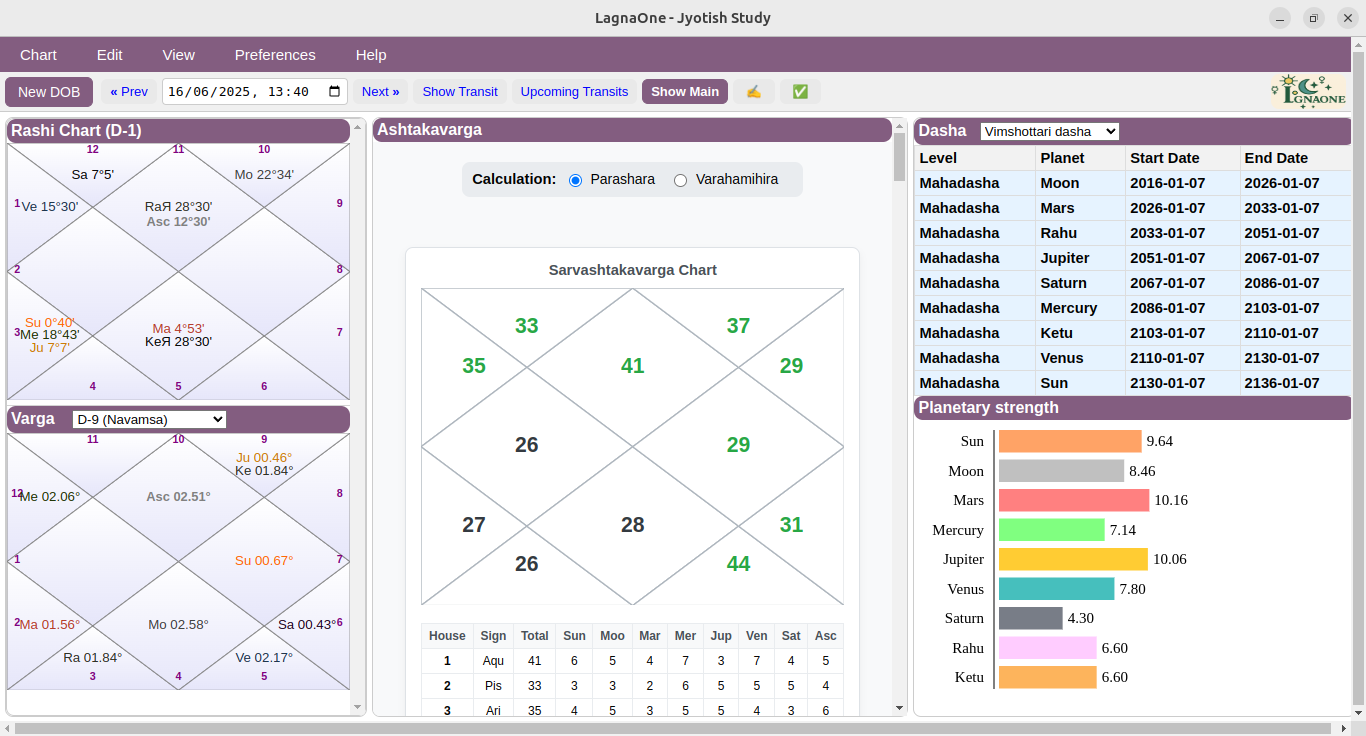Click the New DOB button
The width and height of the screenshot is (1366, 736).
(49, 91)
